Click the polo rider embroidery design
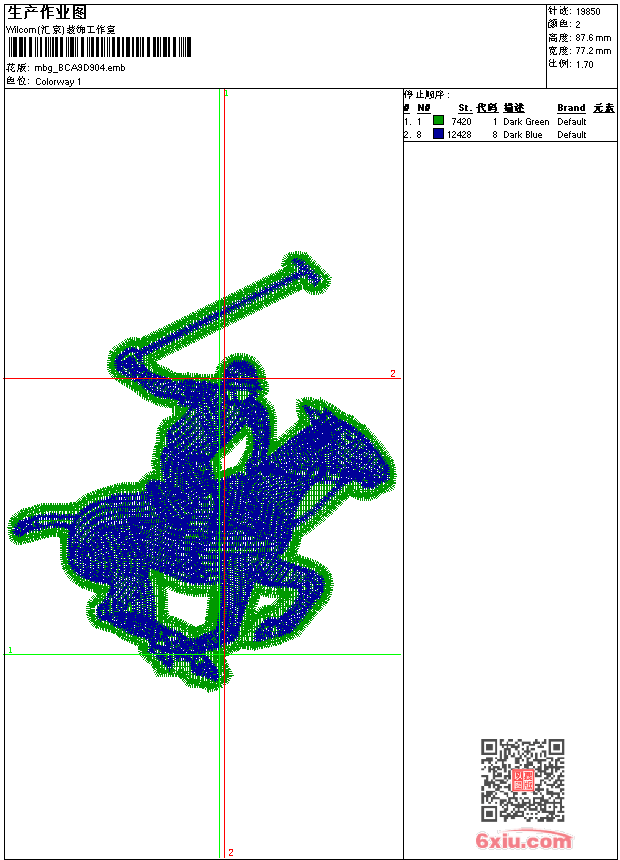The image size is (620, 860). click(201, 471)
